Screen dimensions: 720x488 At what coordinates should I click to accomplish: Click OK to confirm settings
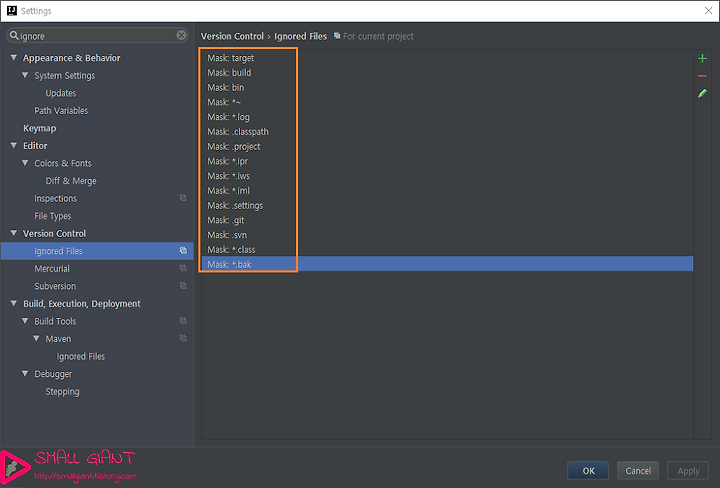pos(588,471)
